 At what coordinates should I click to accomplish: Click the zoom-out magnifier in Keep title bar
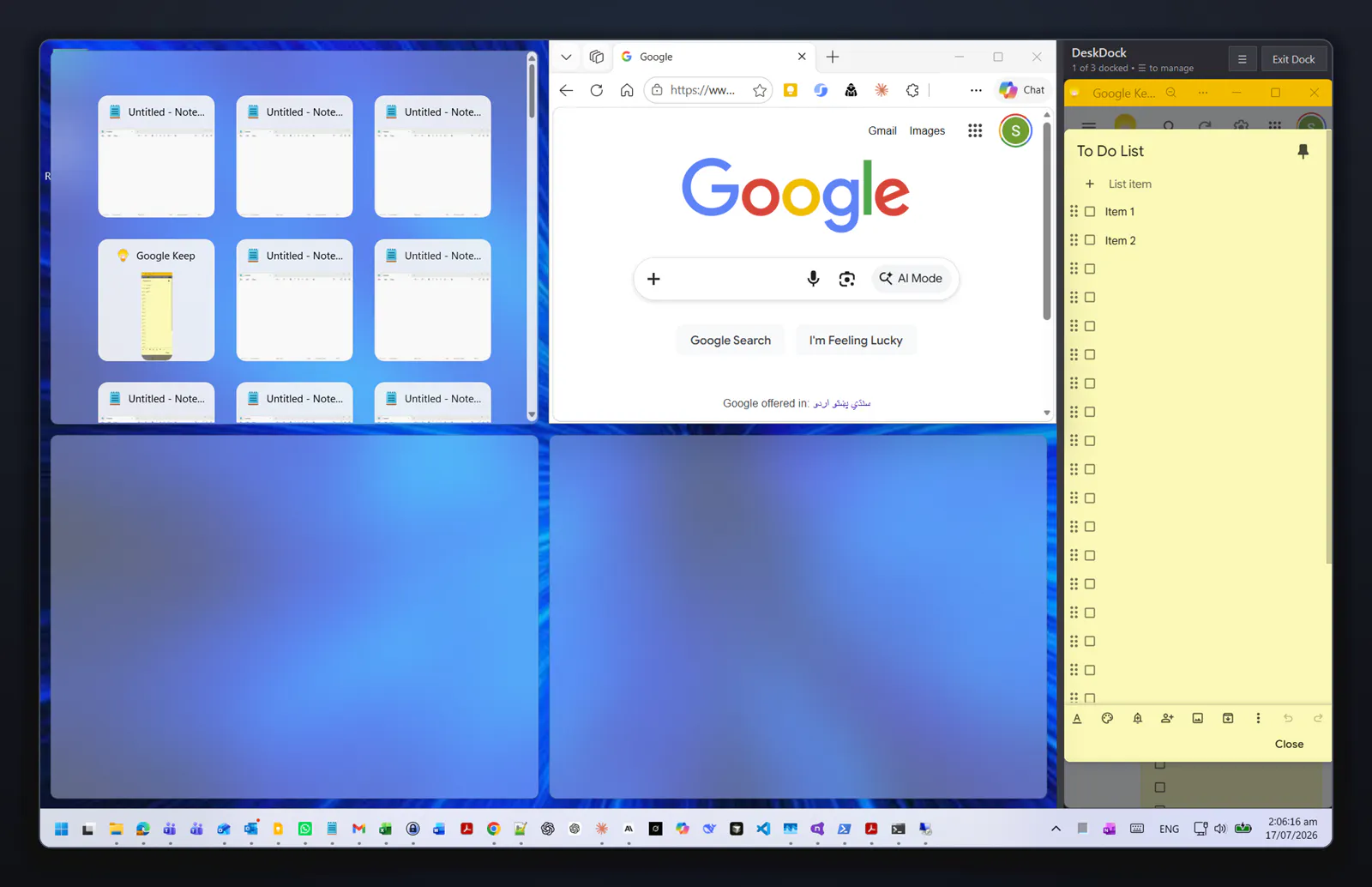point(1170,93)
